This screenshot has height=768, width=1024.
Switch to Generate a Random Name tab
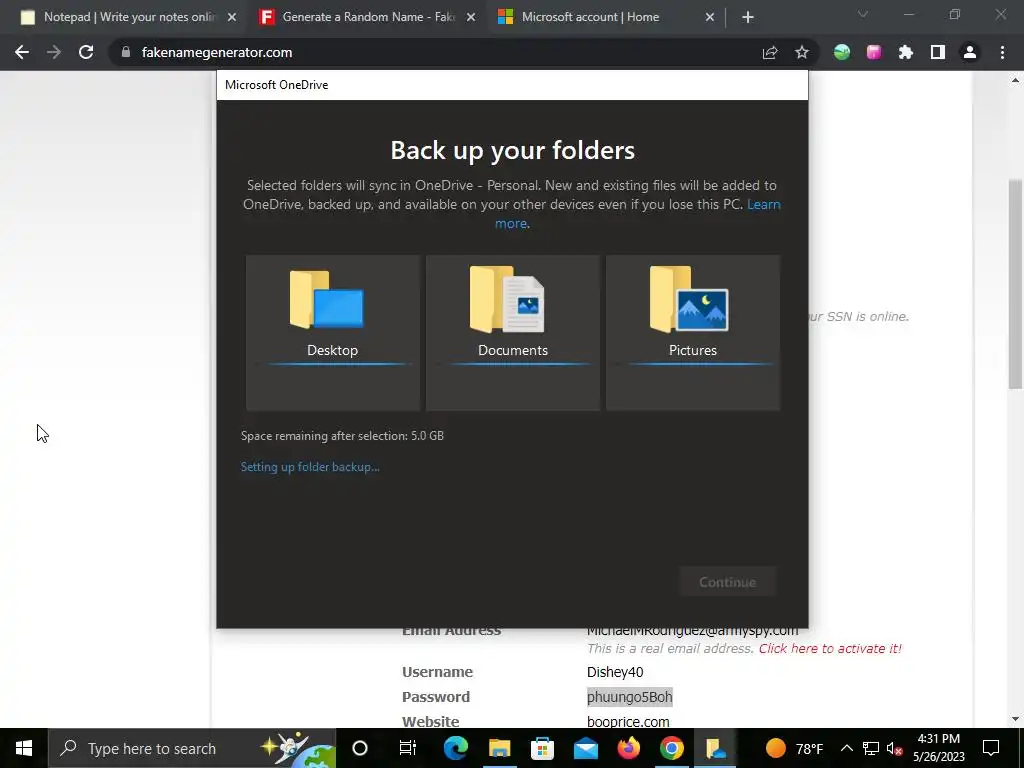[x=368, y=17]
